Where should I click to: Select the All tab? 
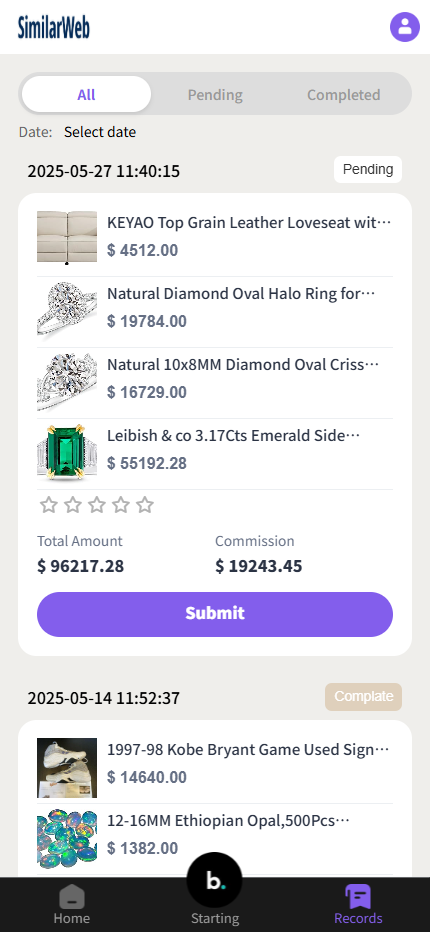coord(86,95)
